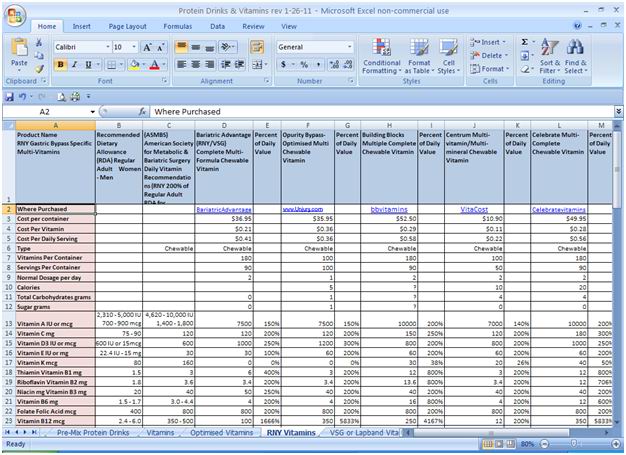Click the Office Button orb
This screenshot has width=626, height=455.
click(x=15, y=16)
